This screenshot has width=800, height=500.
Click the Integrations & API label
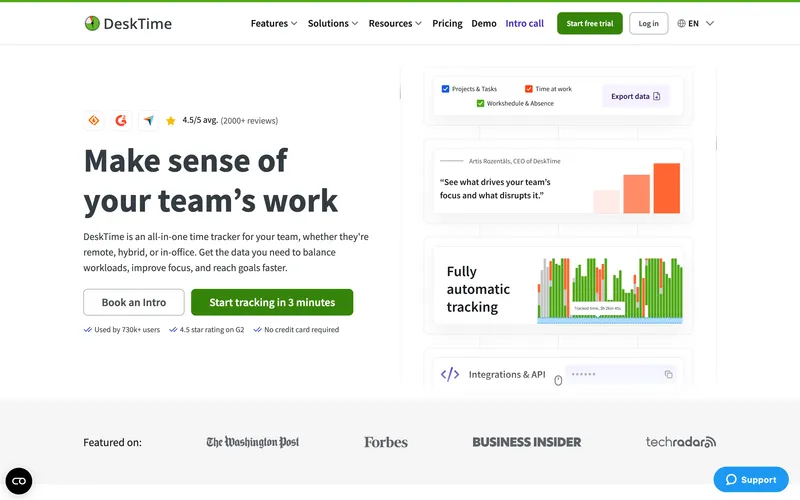(x=507, y=374)
